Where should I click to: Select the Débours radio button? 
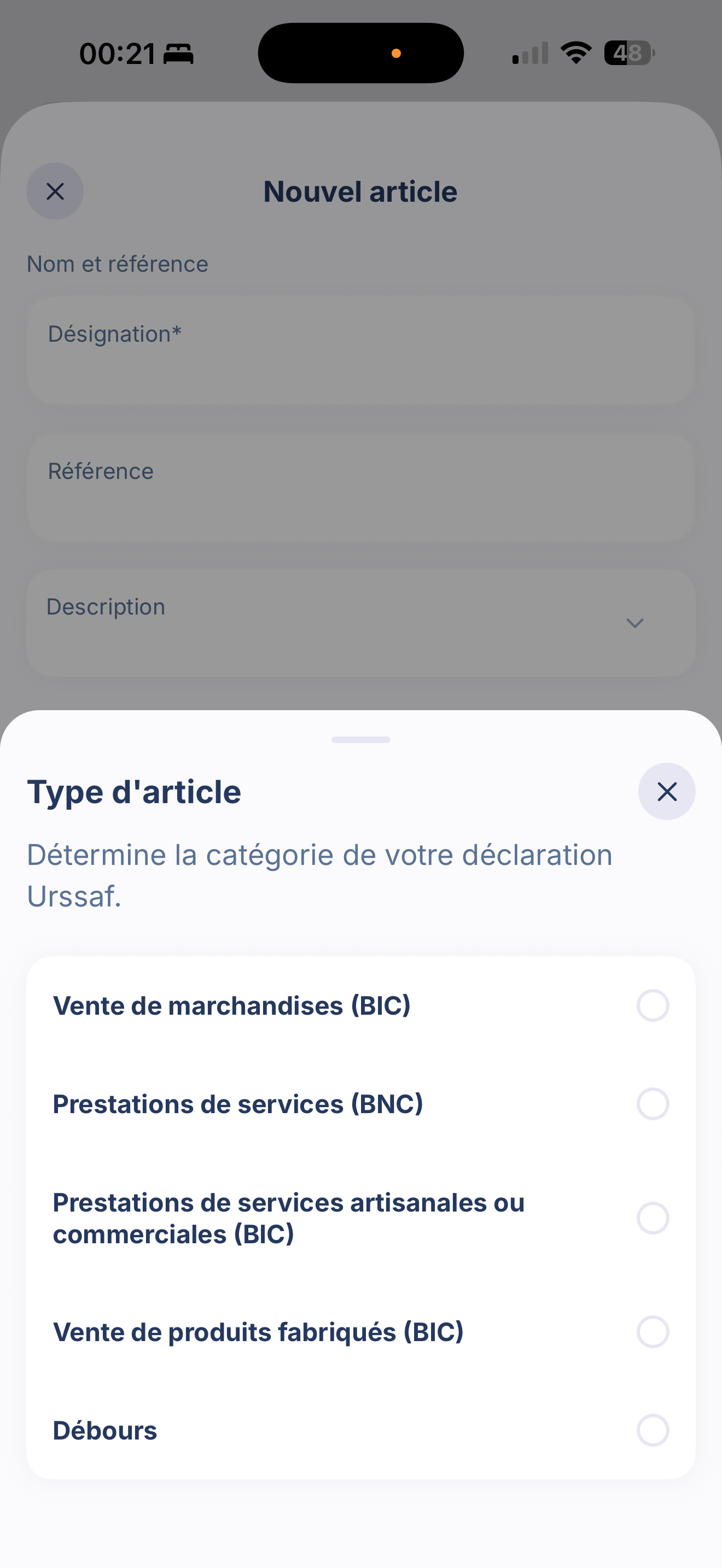pyautogui.click(x=653, y=1430)
